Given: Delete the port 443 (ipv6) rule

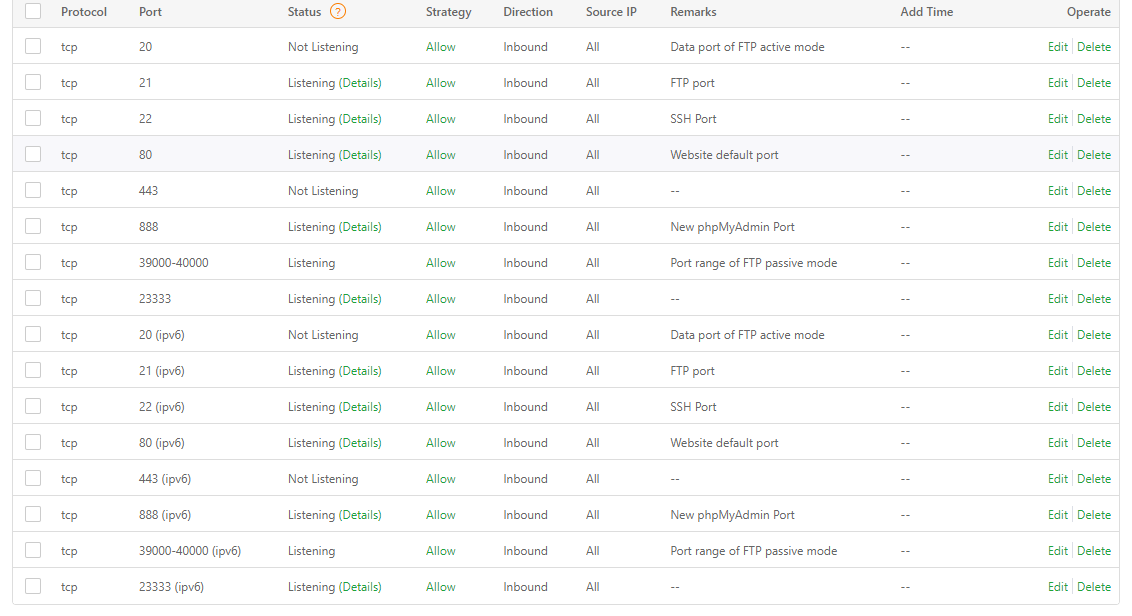Looking at the screenshot, I should point(1094,479).
